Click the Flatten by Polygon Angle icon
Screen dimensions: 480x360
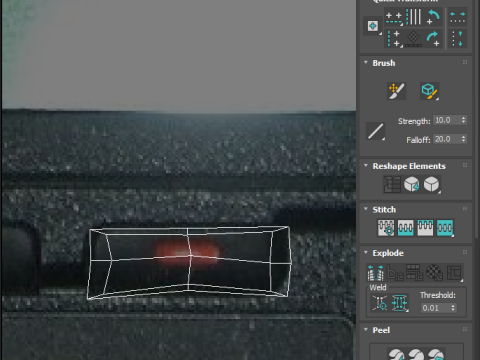tap(395, 272)
